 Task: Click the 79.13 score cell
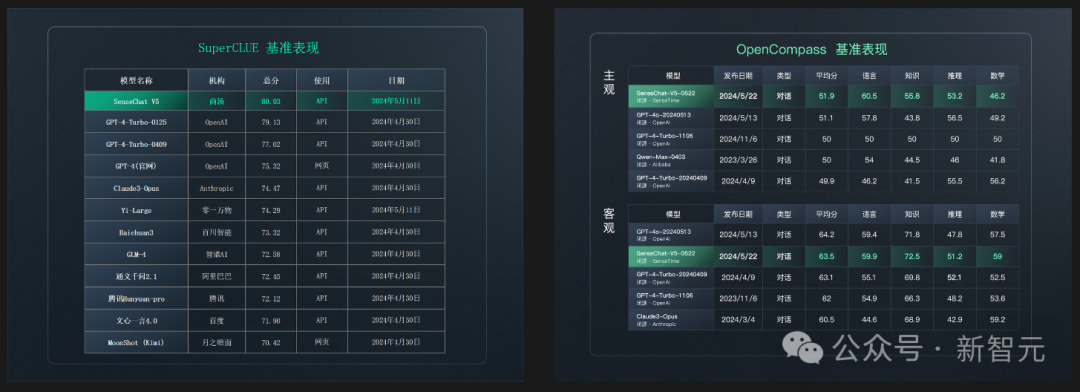271,122
